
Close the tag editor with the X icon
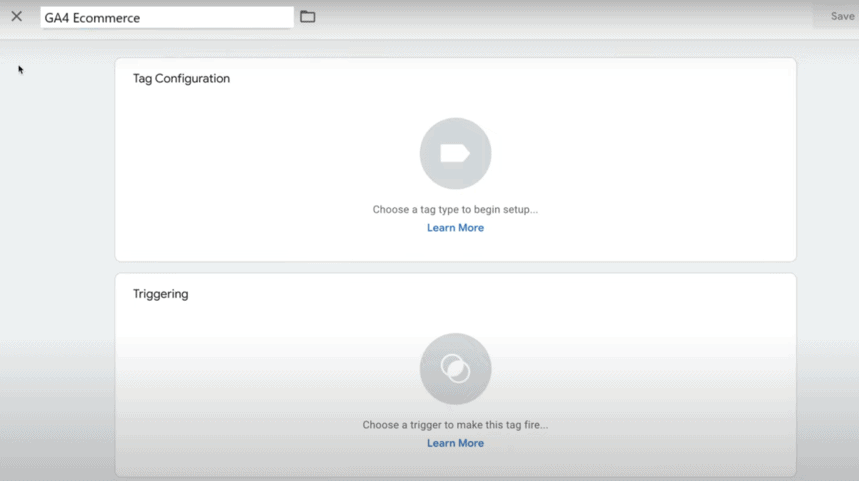tap(16, 16)
